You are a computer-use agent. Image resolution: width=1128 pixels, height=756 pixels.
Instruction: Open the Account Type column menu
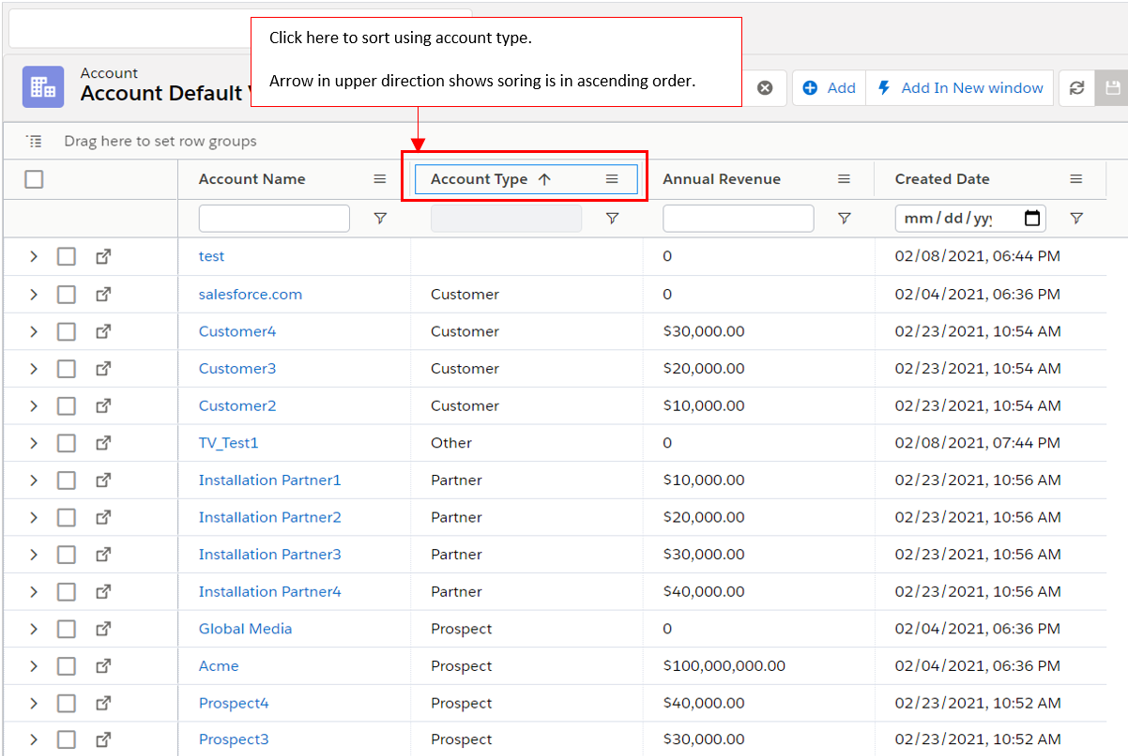pyautogui.click(x=612, y=179)
